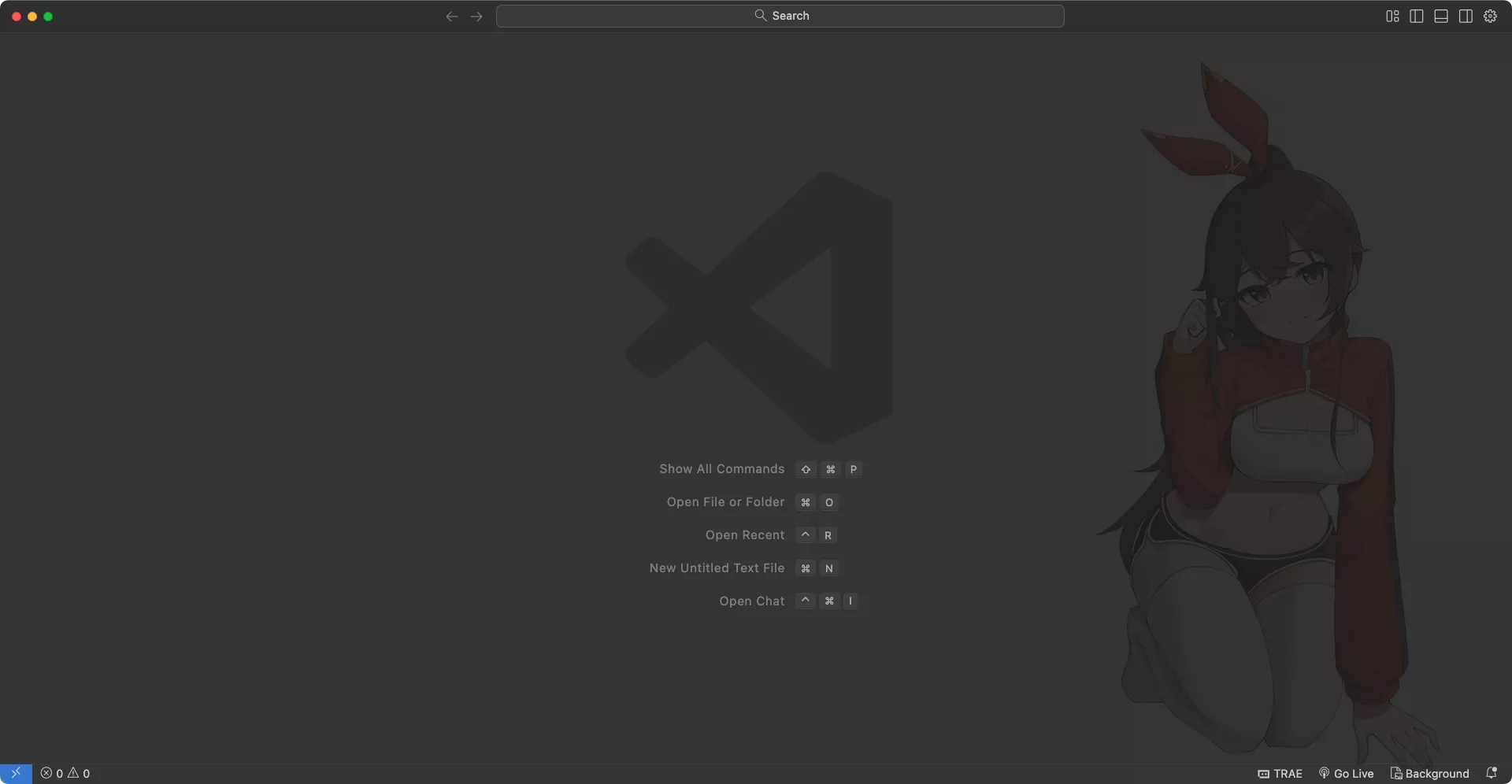Start the server with Go Live

pyautogui.click(x=1346, y=774)
